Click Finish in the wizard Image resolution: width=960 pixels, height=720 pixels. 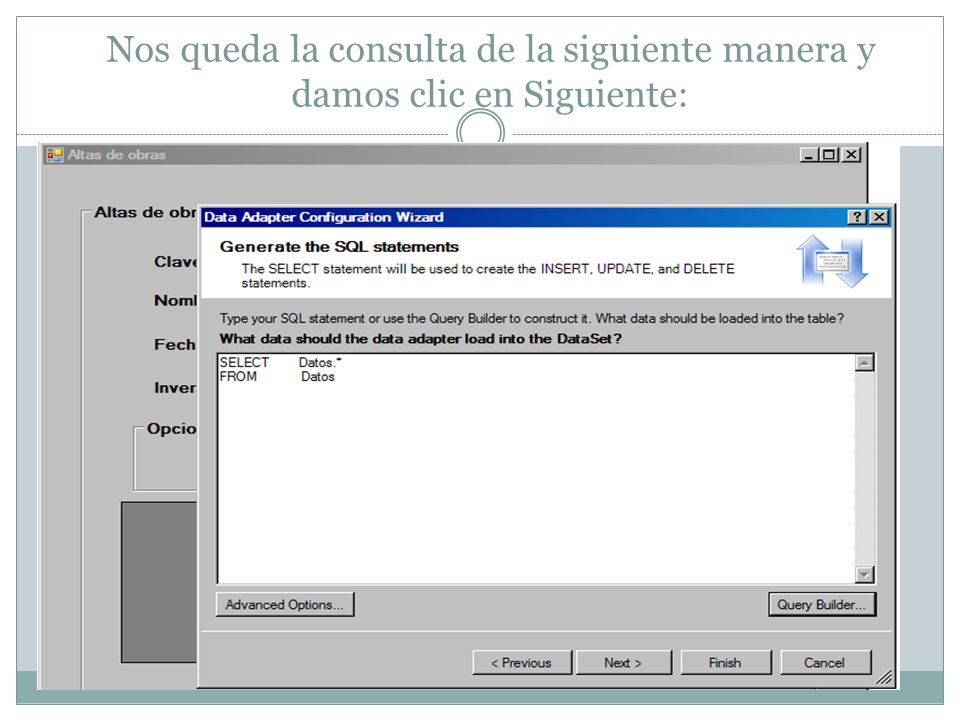coord(726,662)
